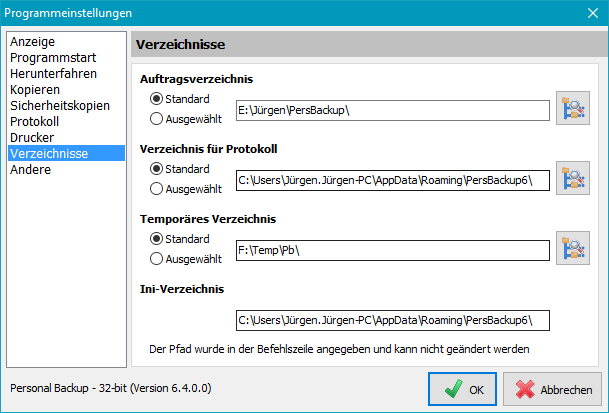The image size is (609, 413).
Task: Cancel with the Abbrechen button
Action: 552,389
